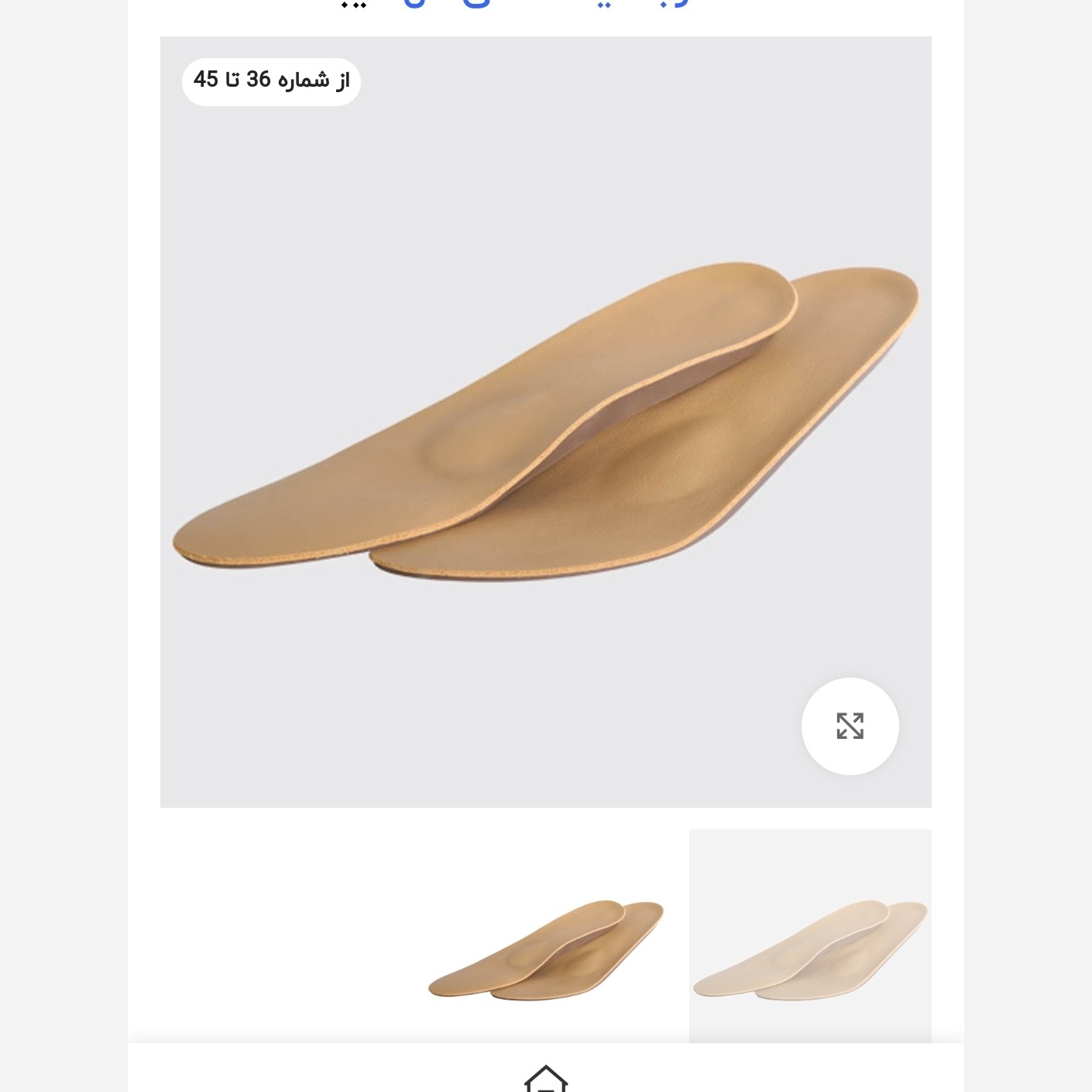
Task: Click the size 36 to 45 badge
Action: pos(271,81)
